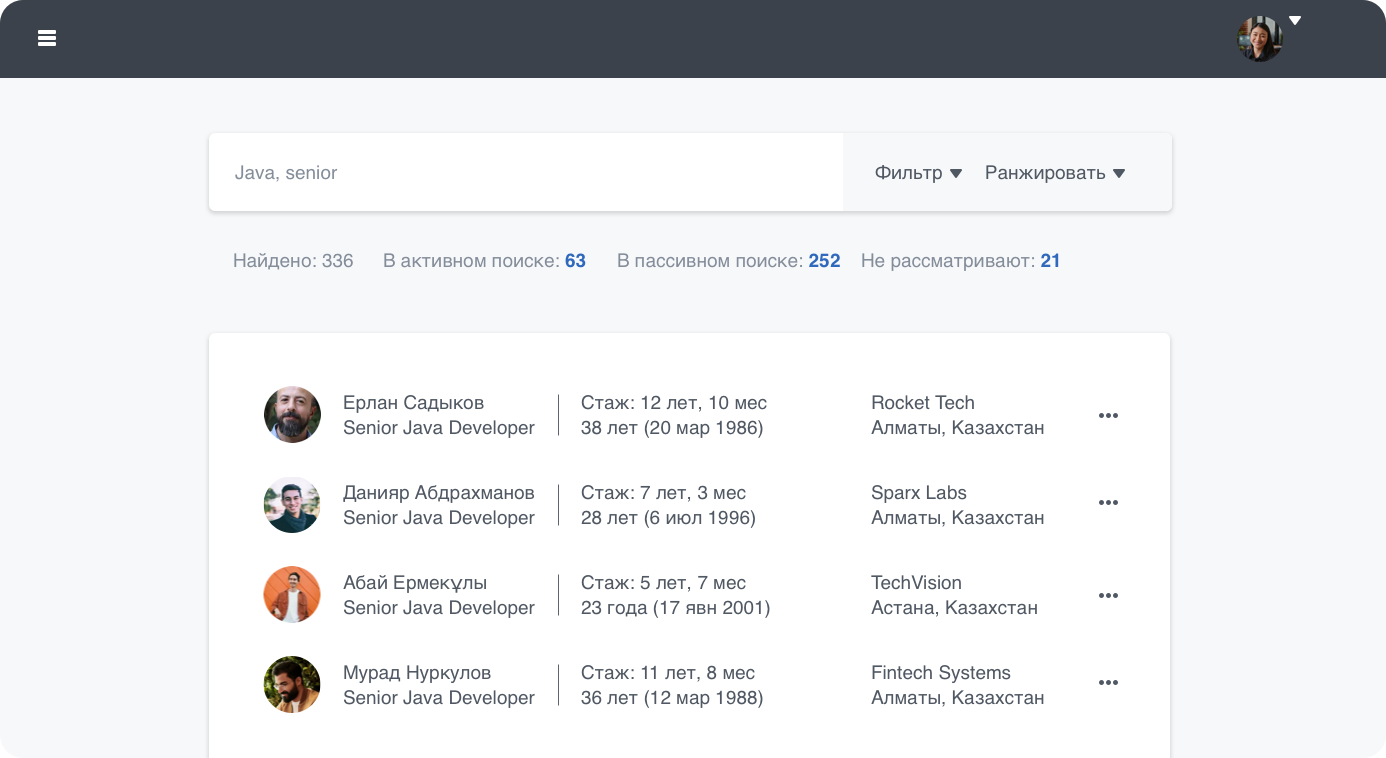Click the user profile avatar in header
The height and width of the screenshot is (758, 1386).
click(x=1259, y=39)
